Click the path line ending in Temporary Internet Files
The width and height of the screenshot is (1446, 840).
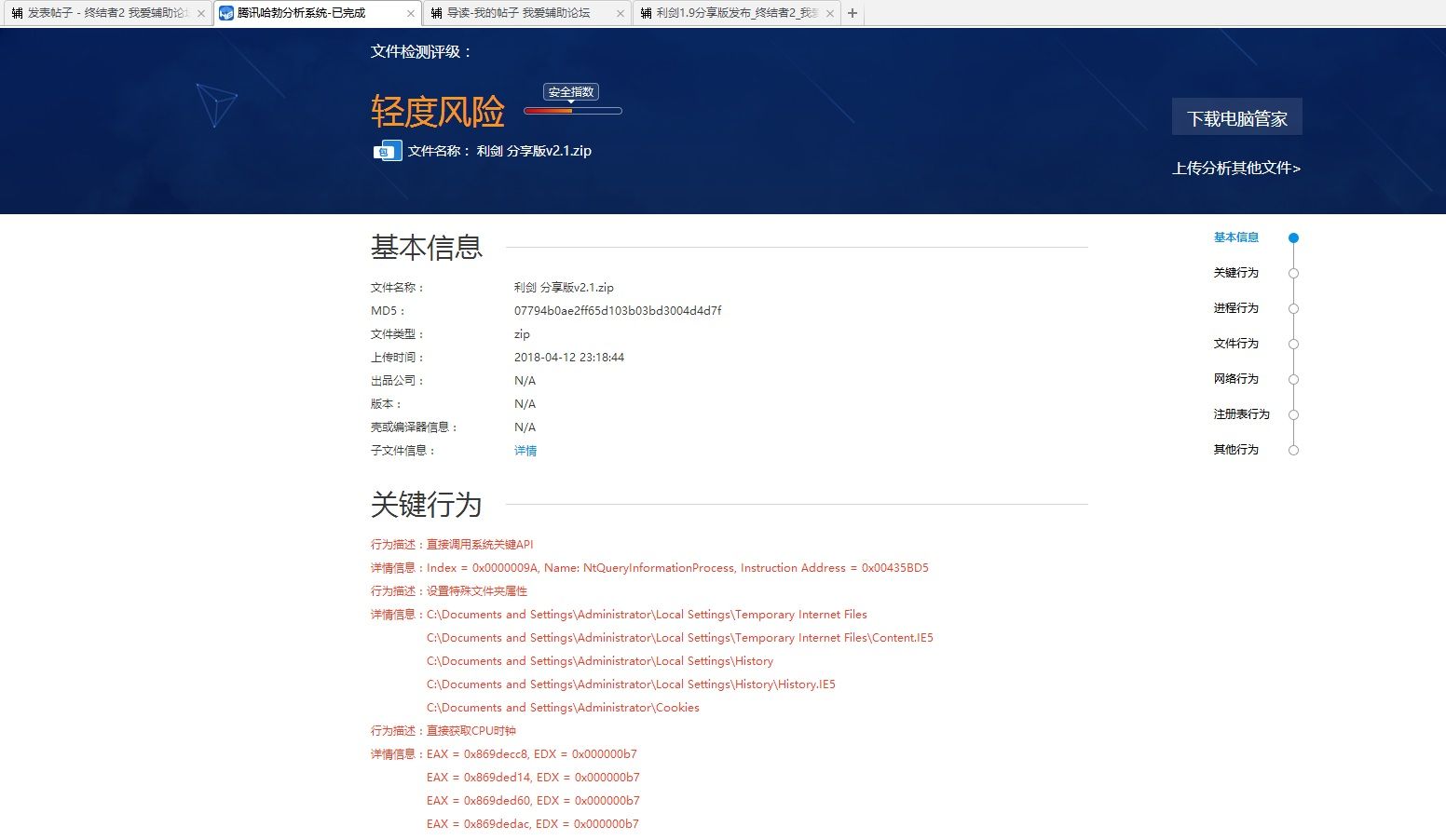point(647,615)
